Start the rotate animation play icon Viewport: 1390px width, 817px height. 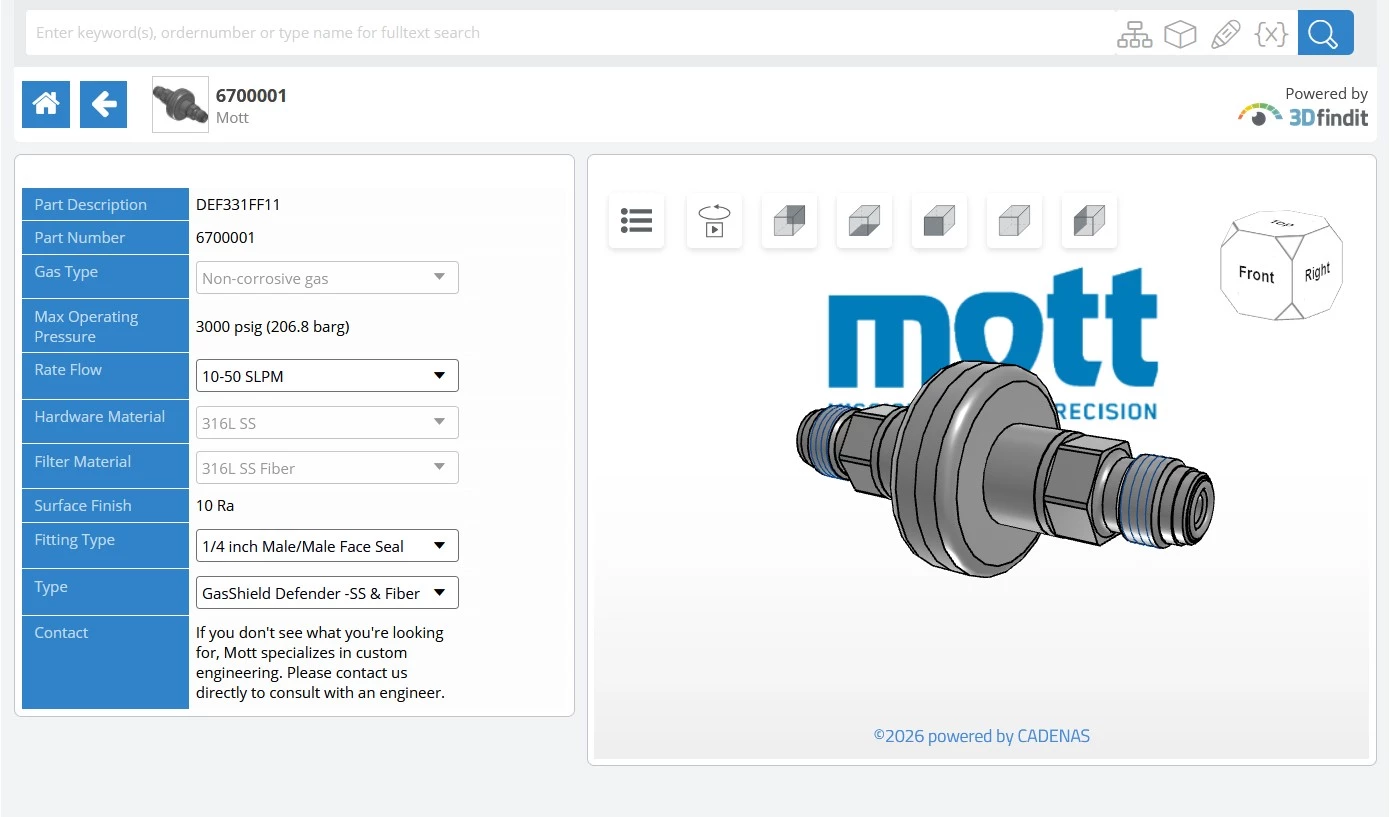pos(714,220)
